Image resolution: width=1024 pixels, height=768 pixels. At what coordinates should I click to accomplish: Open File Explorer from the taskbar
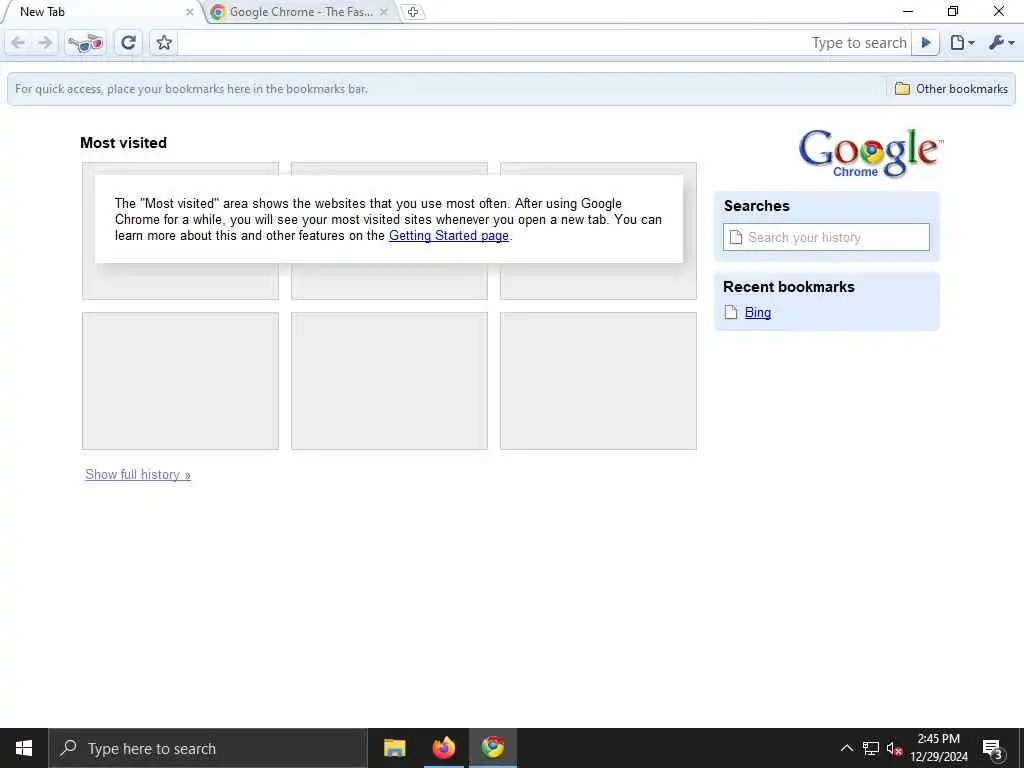(x=394, y=748)
